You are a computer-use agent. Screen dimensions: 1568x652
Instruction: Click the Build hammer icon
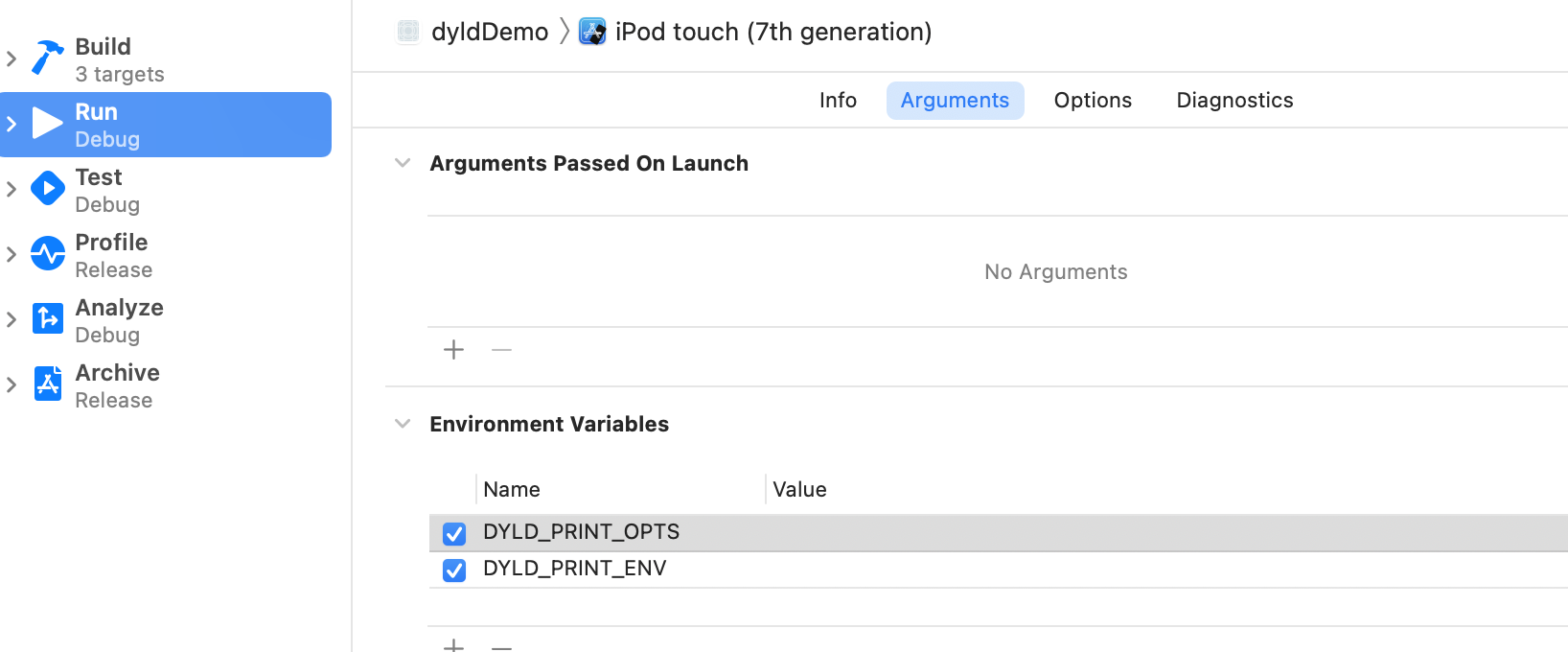coord(47,58)
